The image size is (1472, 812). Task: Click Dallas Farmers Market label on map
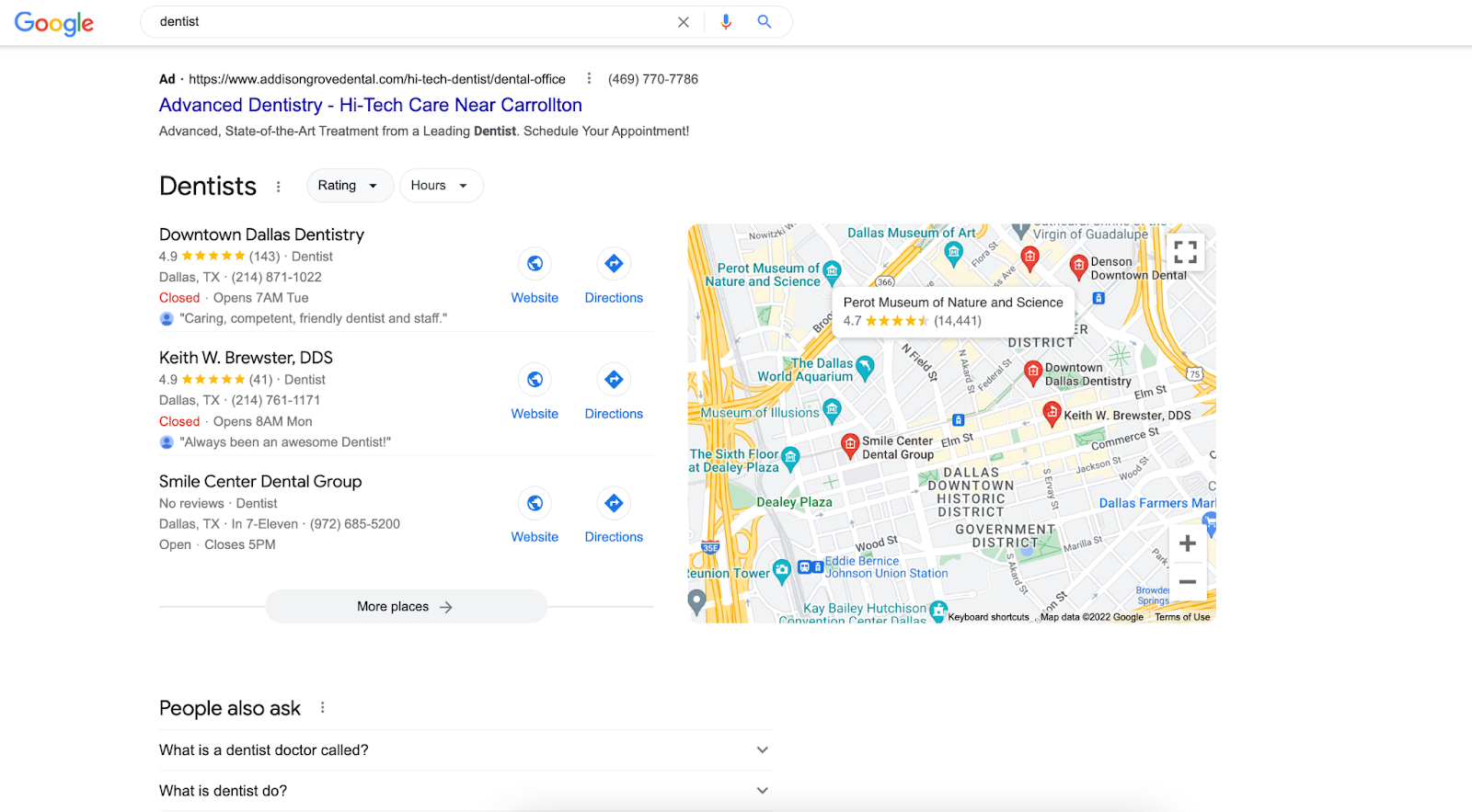pos(1157,503)
